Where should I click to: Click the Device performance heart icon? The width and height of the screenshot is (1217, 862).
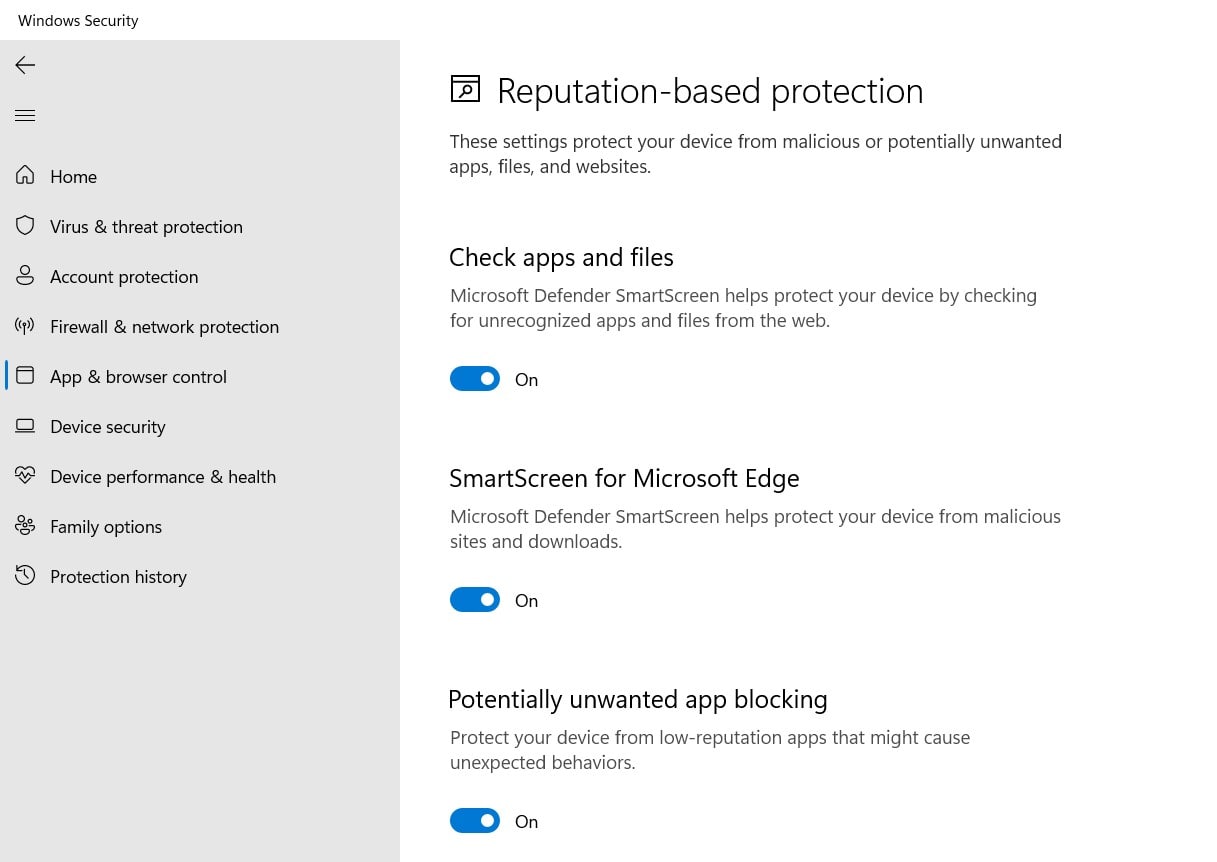tap(25, 476)
